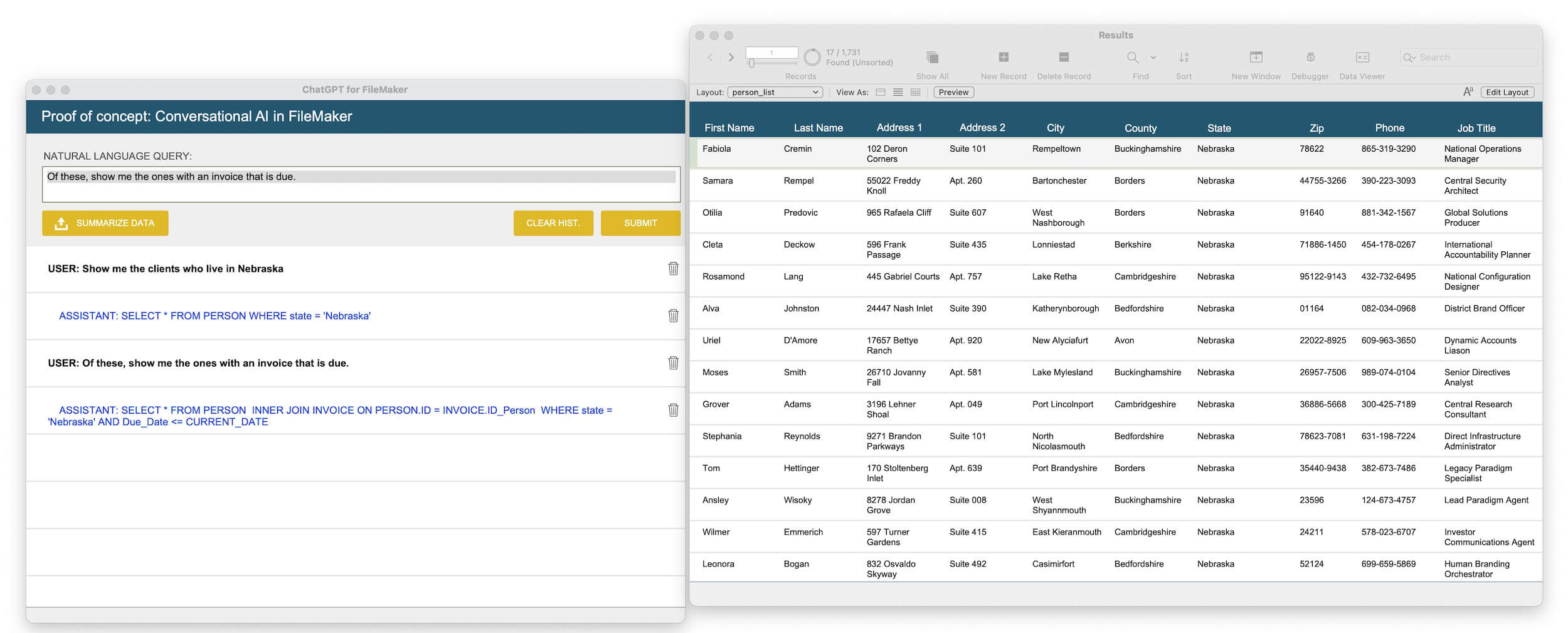
Task: Click job title Lead Paradigm Agent
Action: pyautogui.click(x=1486, y=500)
